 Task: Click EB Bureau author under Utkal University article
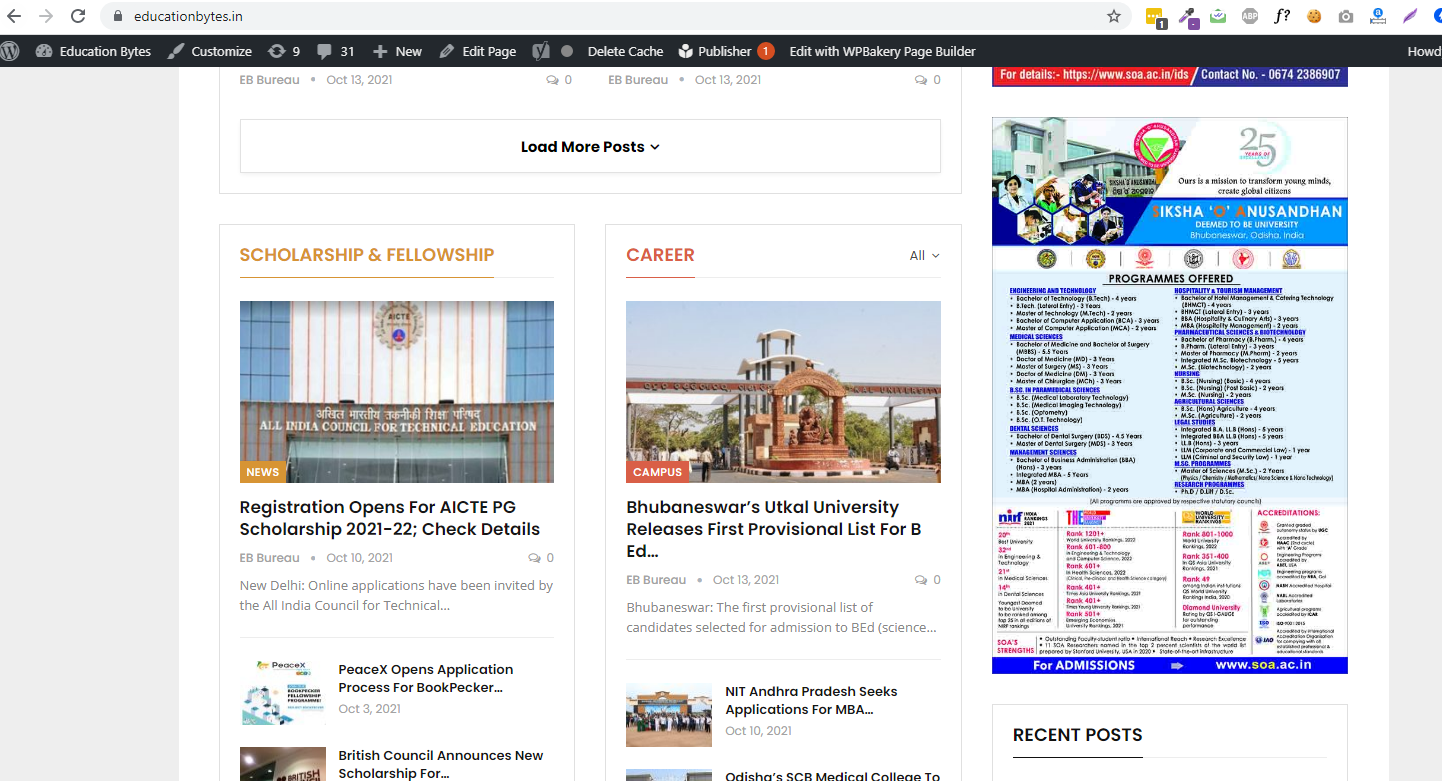pos(656,580)
